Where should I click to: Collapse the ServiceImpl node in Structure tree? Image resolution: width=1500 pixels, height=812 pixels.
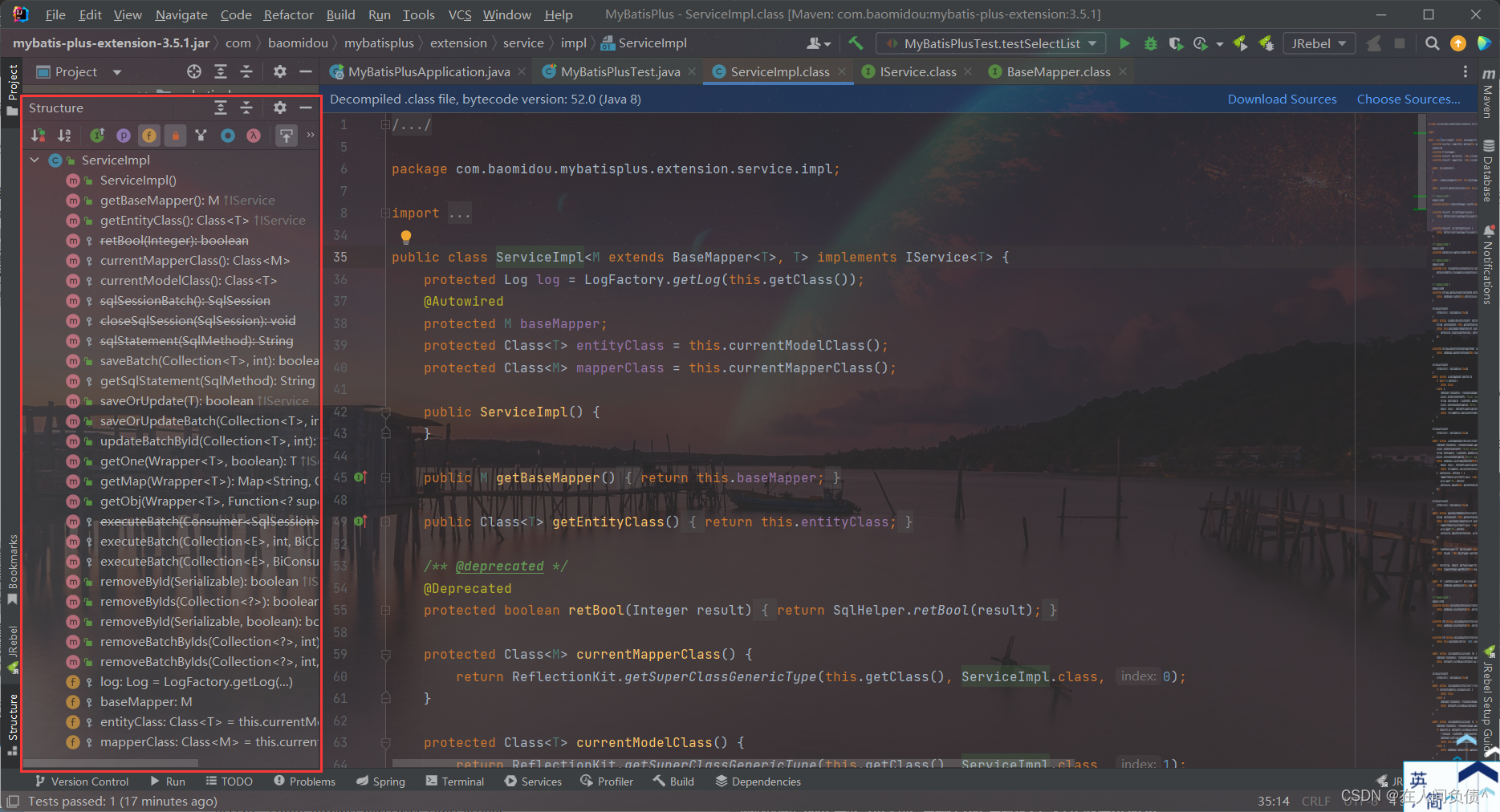35,160
